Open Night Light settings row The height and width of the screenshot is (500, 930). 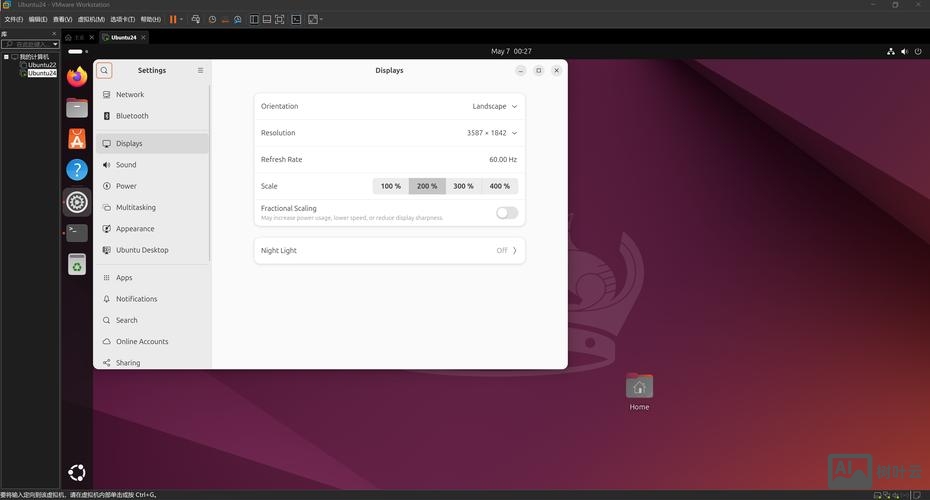[389, 251]
